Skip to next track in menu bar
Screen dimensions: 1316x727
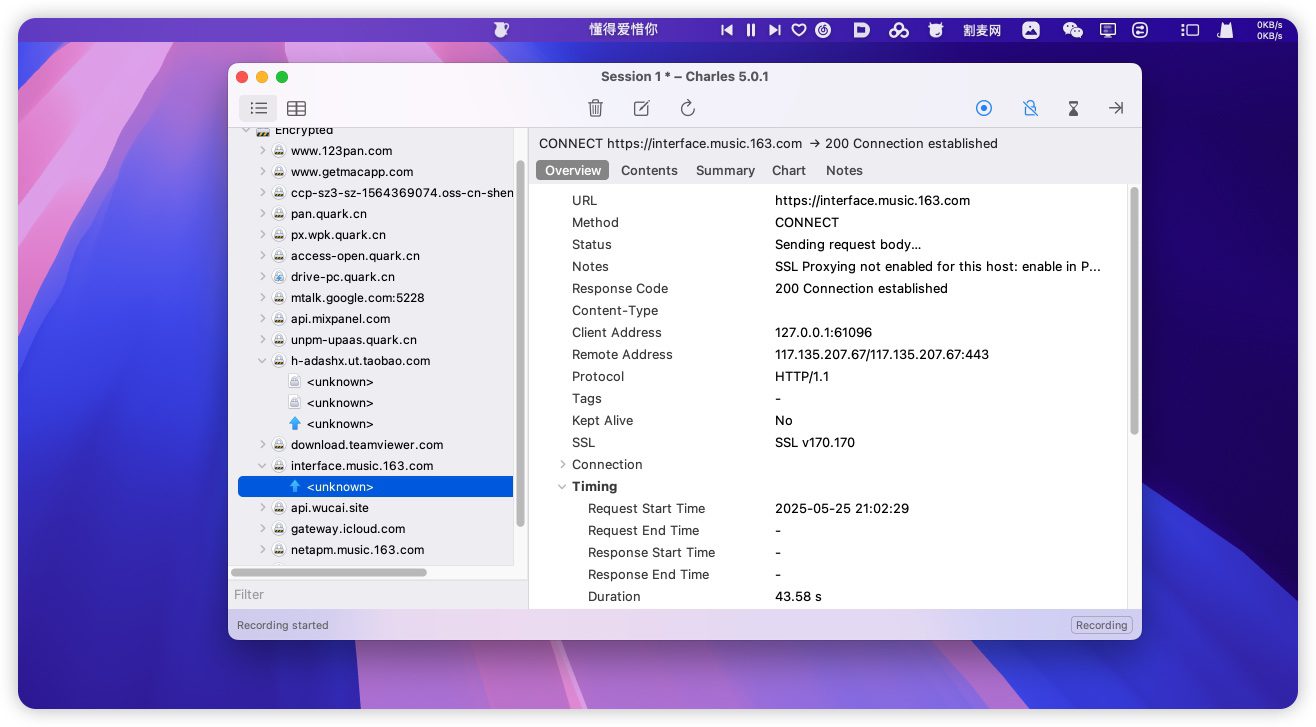coord(775,30)
